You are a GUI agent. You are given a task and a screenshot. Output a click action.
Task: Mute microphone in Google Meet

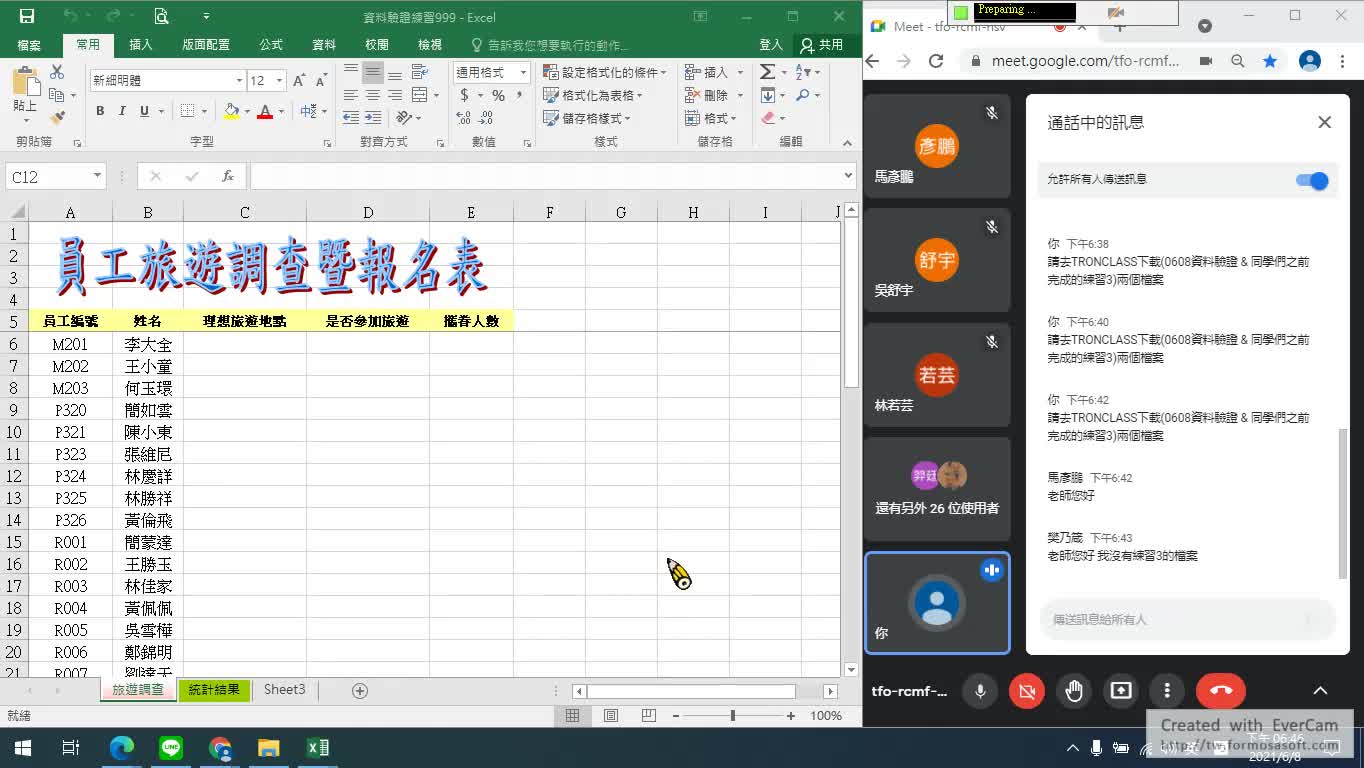[980, 690]
